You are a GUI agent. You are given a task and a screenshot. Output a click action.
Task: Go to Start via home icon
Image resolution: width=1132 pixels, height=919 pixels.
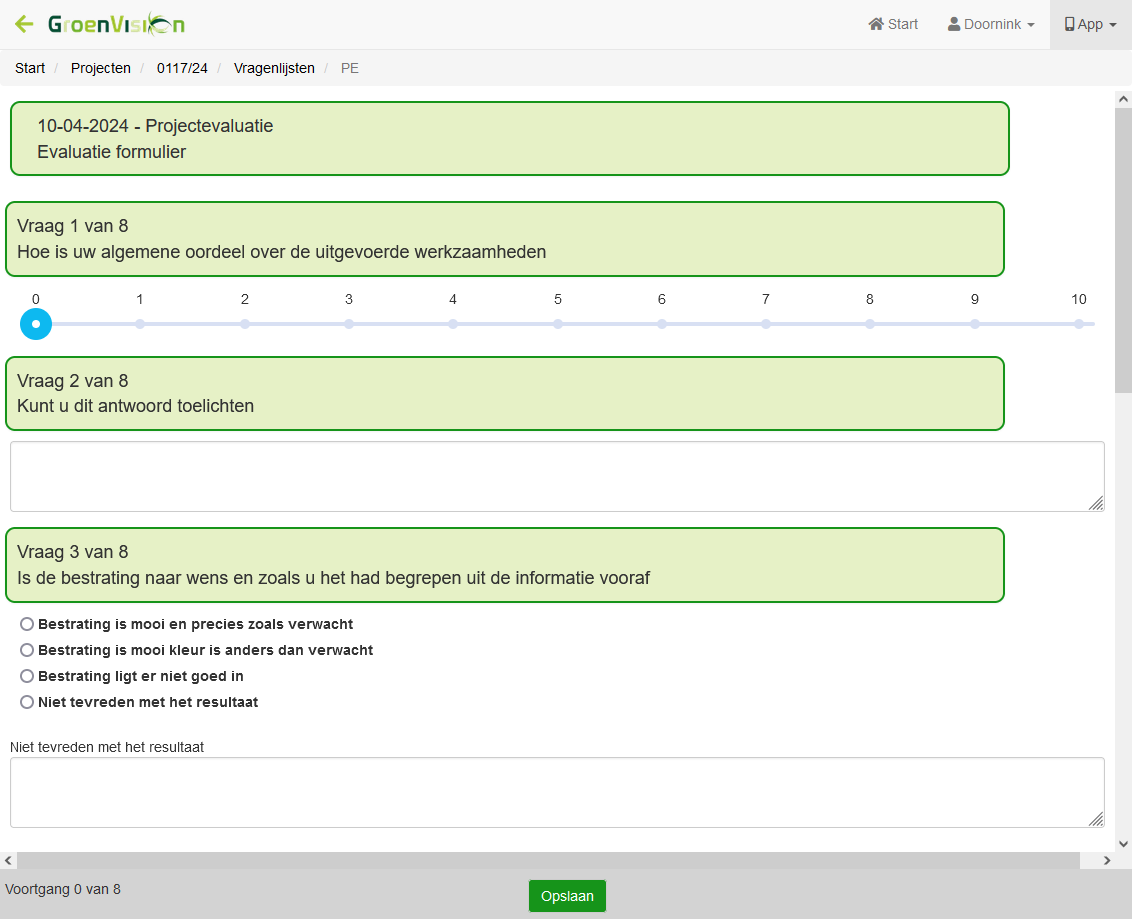click(x=893, y=24)
